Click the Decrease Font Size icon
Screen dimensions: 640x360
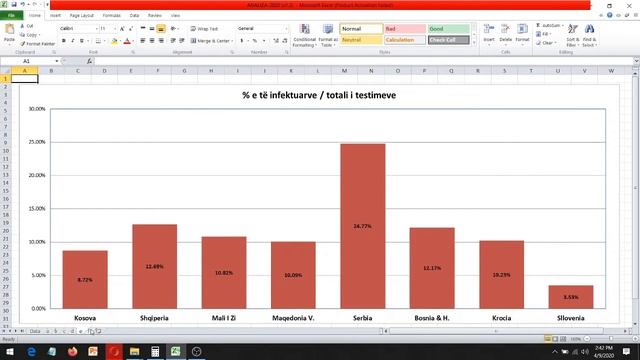click(x=131, y=29)
